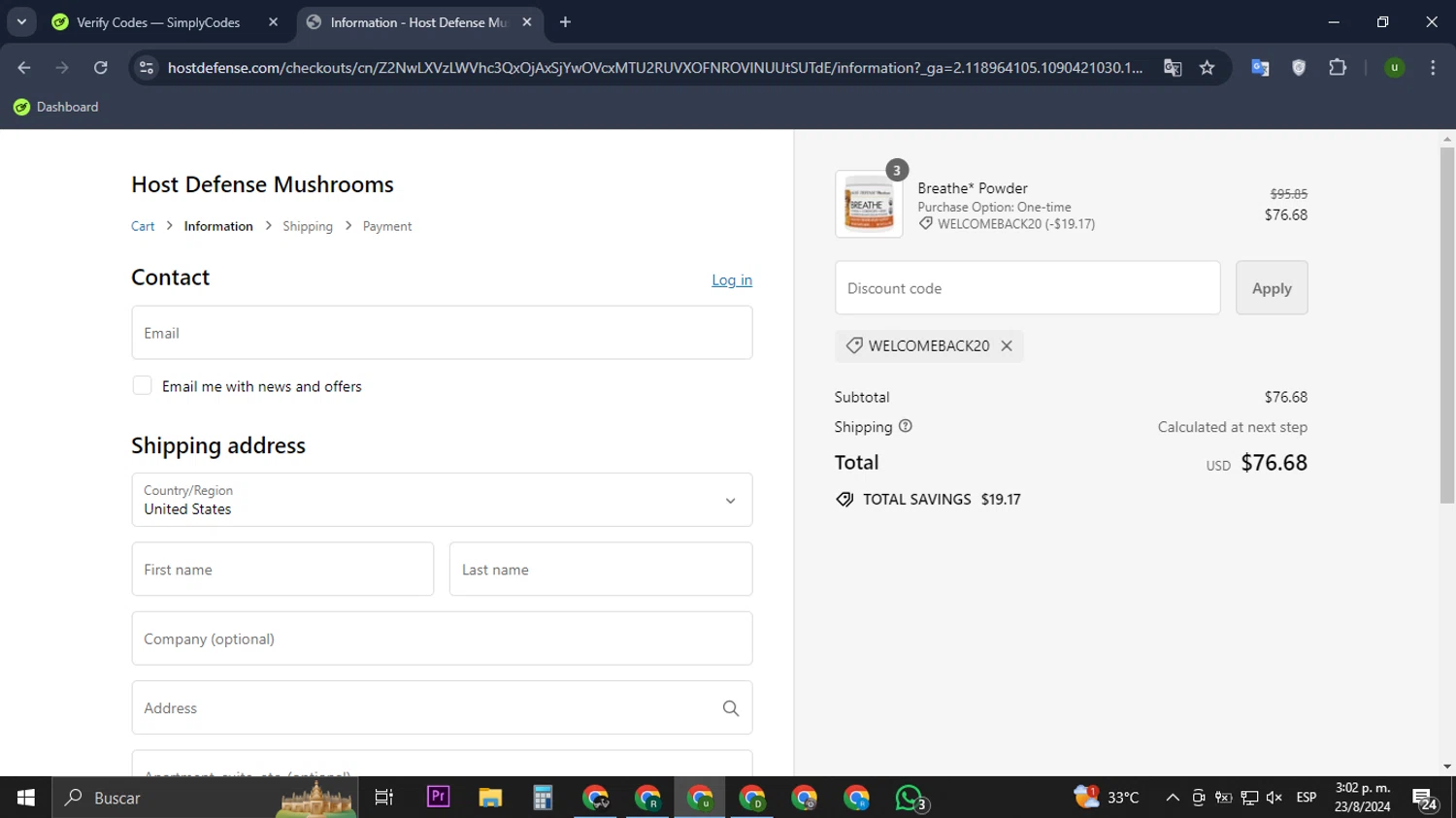Open tab search dropdown arrow
This screenshot has height=818, width=1456.
pos(21,21)
